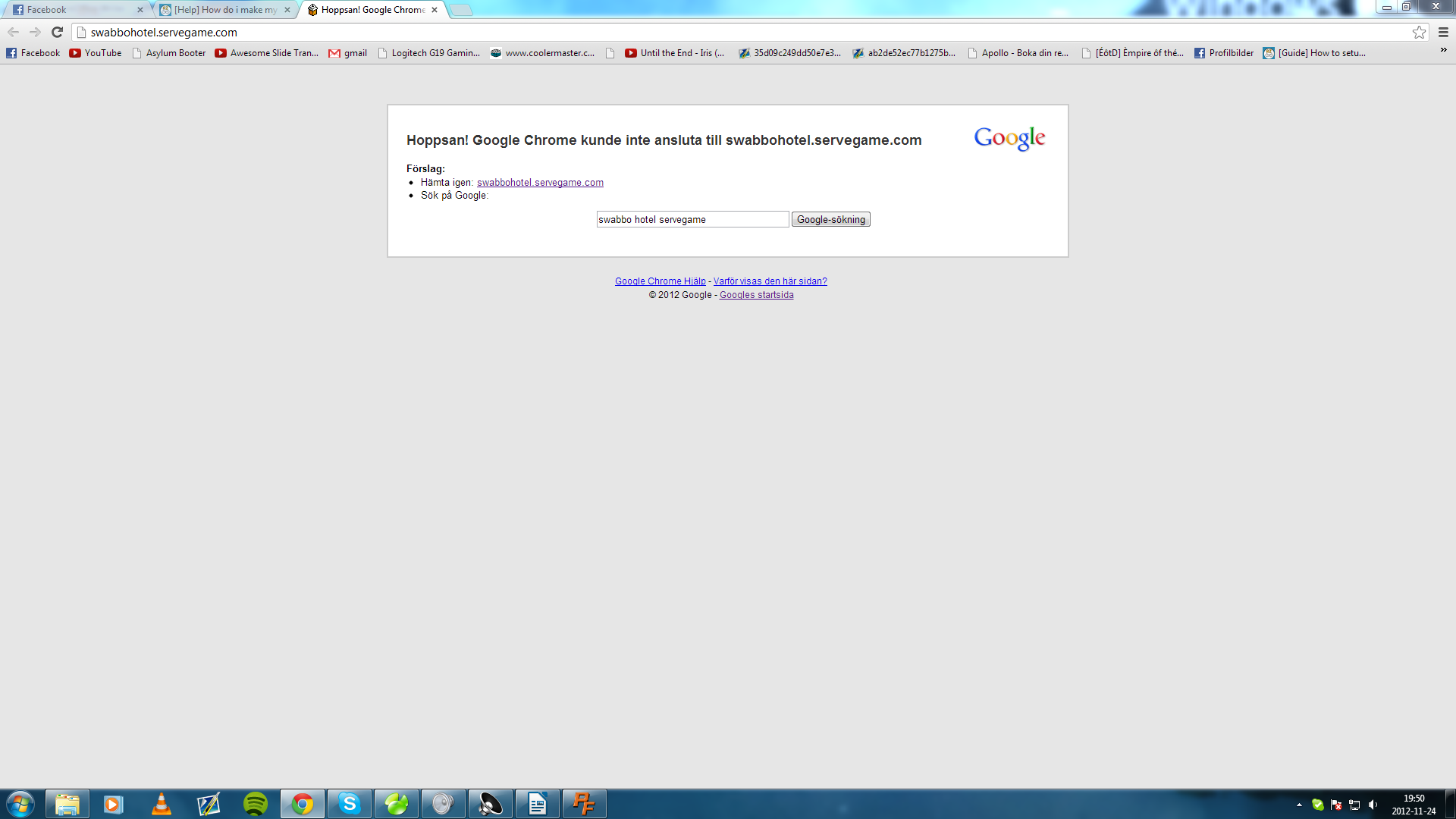Click the Google-sökning button
Viewport: 1456px width, 819px height.
(x=830, y=219)
